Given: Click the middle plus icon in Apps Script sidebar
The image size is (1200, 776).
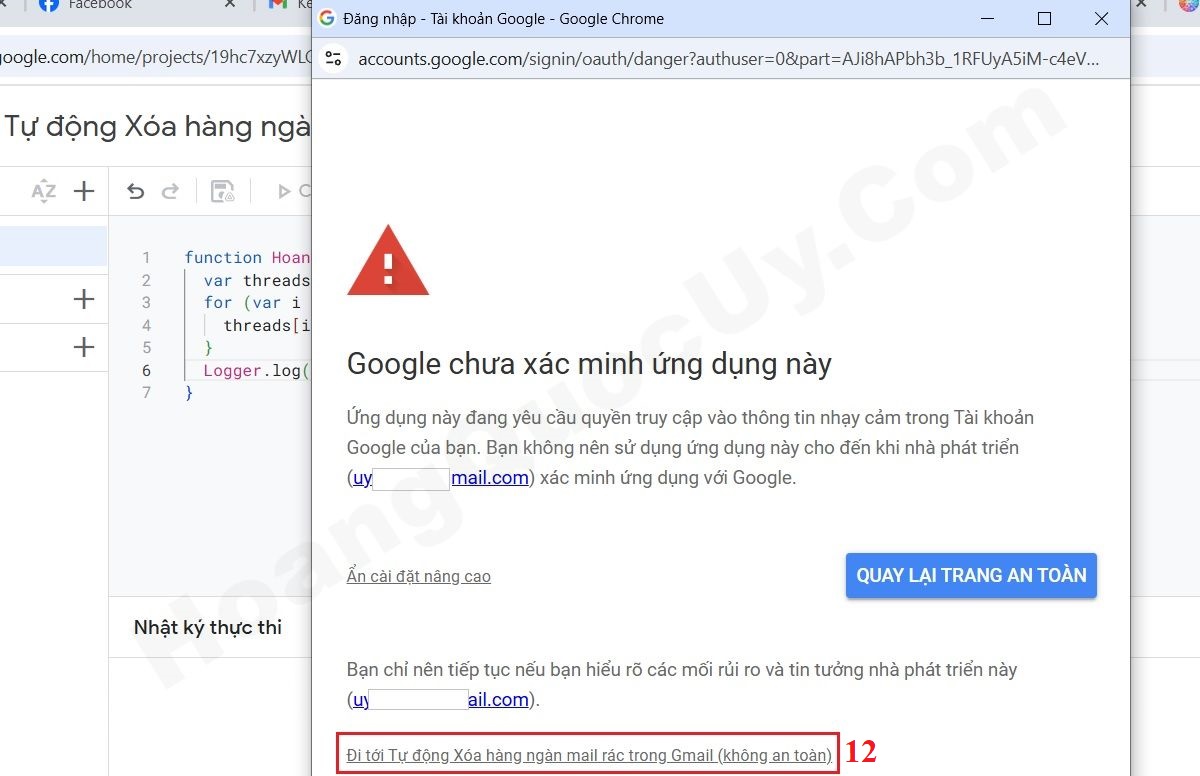Looking at the screenshot, I should pos(84,299).
